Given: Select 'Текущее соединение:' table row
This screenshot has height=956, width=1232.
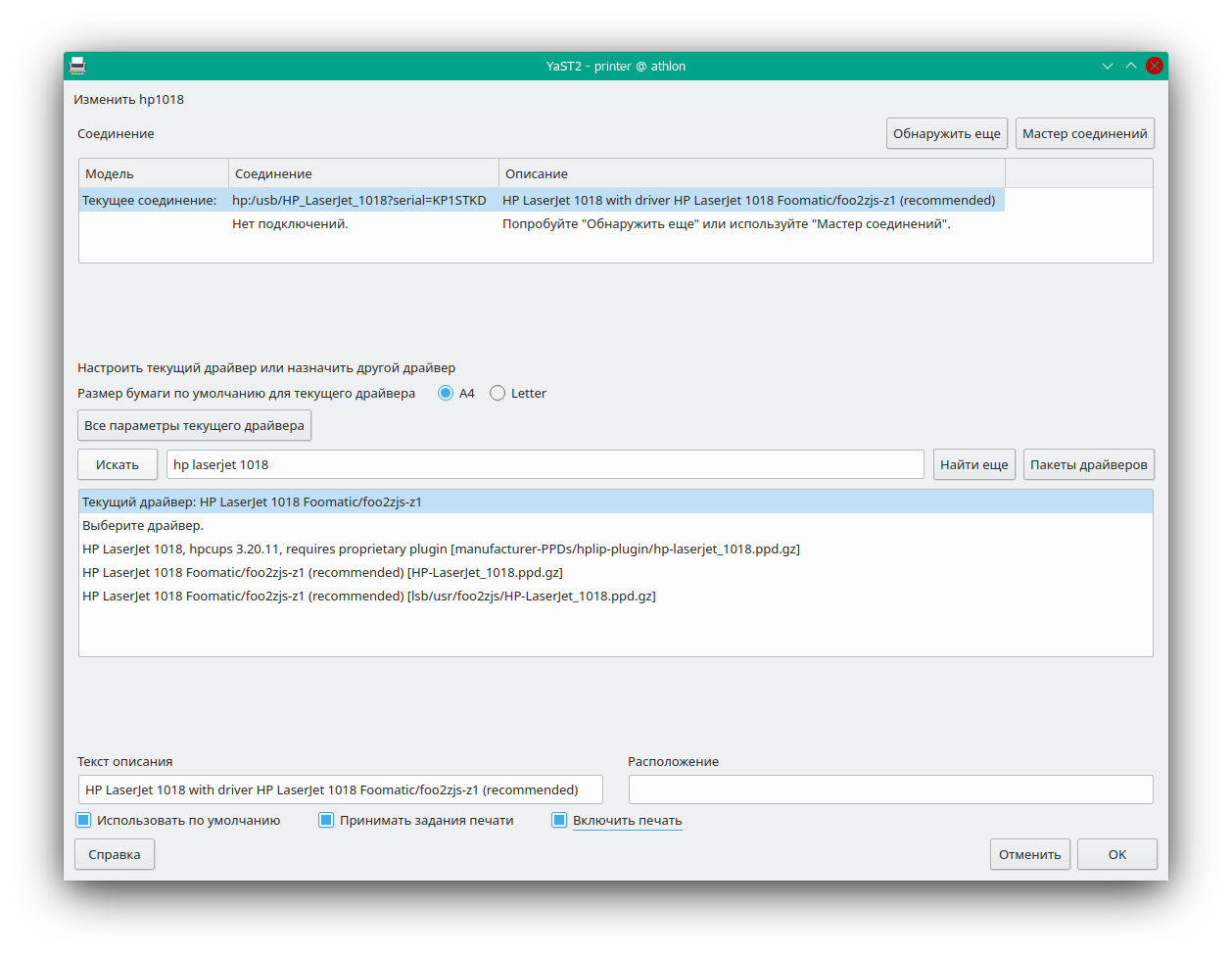Looking at the screenshot, I should [542, 200].
